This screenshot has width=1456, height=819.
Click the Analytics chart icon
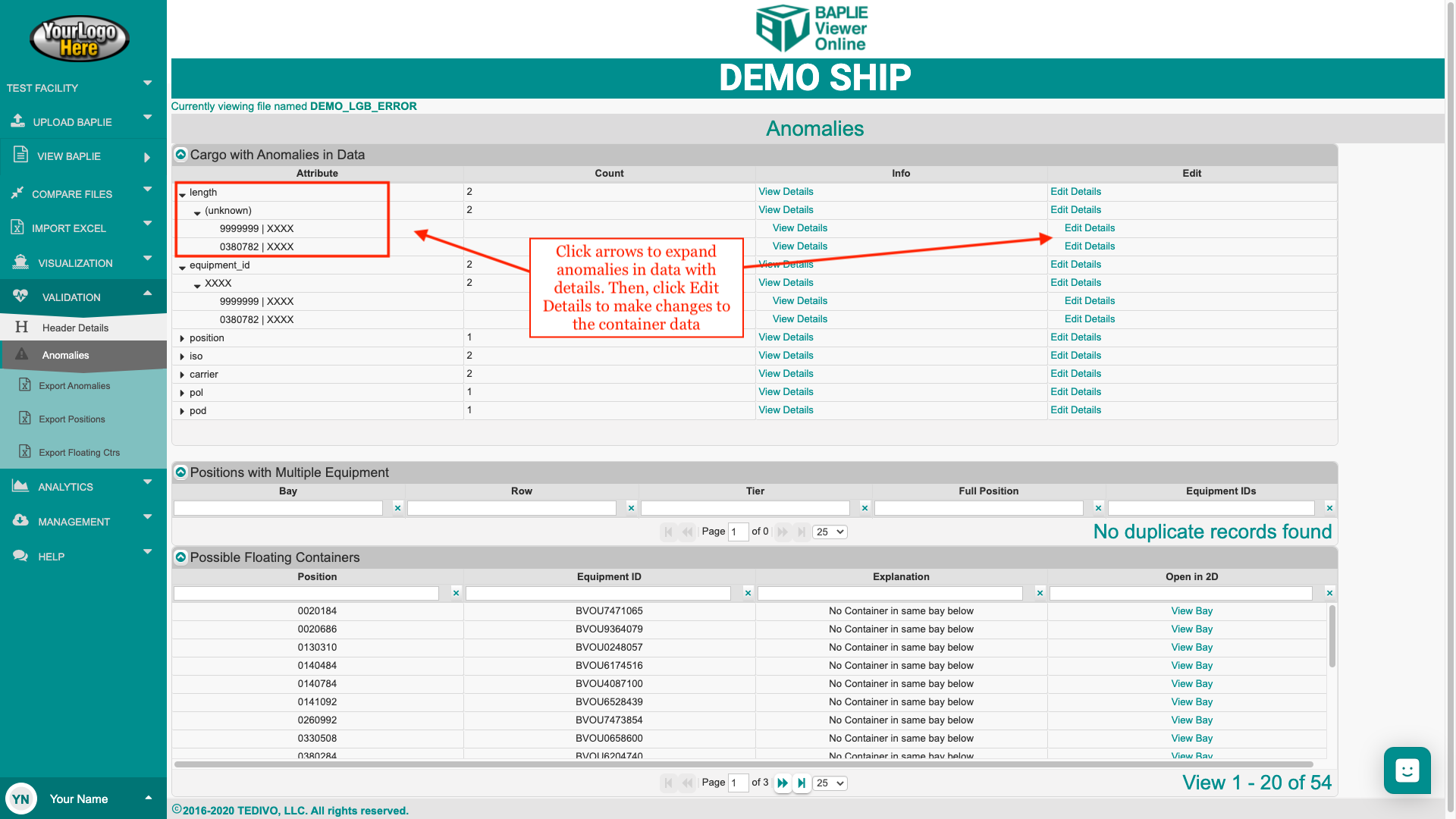pos(20,486)
